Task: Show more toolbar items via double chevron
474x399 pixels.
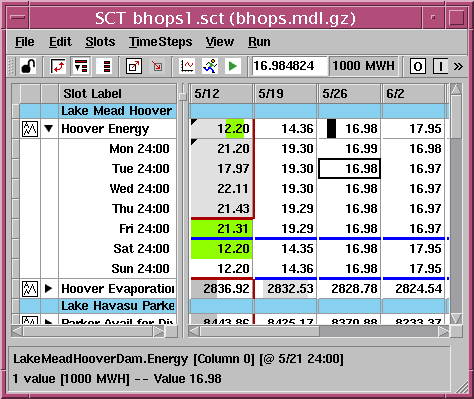Action: (458, 66)
